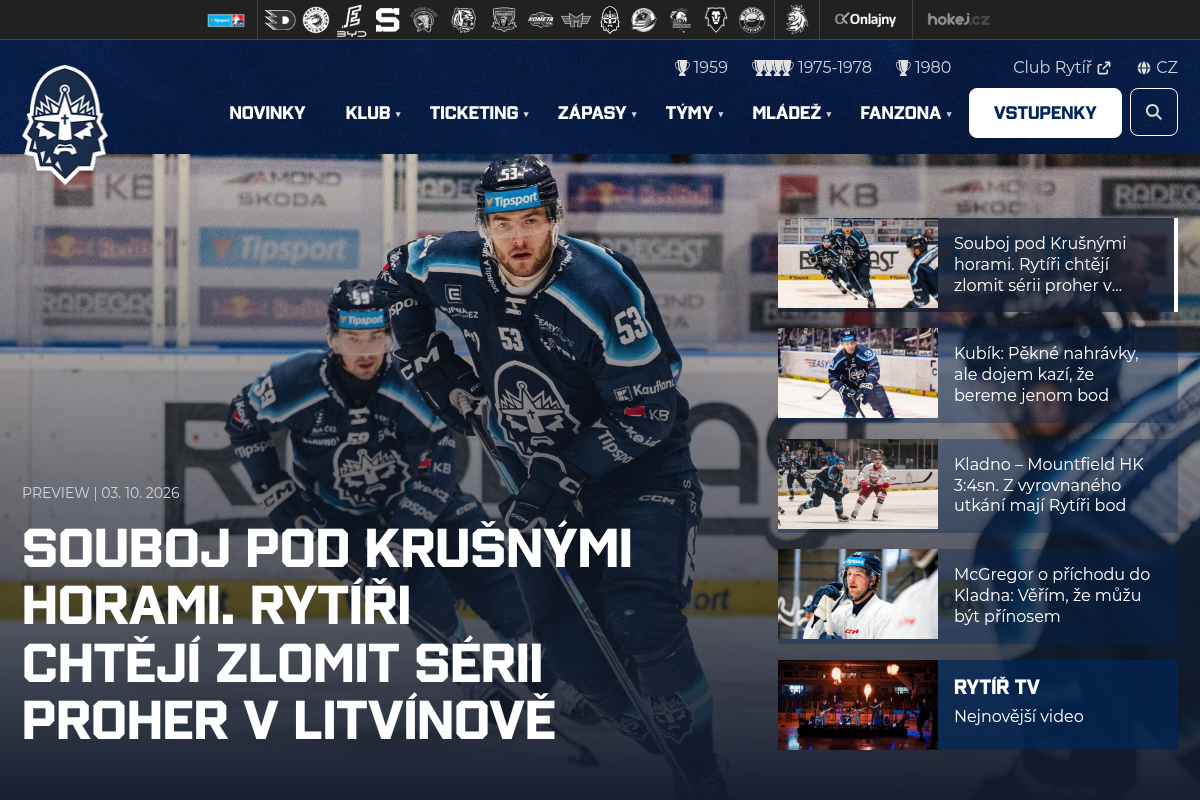Viewport: 1200px width, 800px height.
Task: Open the Liberec tiger club logo
Action: [463, 19]
